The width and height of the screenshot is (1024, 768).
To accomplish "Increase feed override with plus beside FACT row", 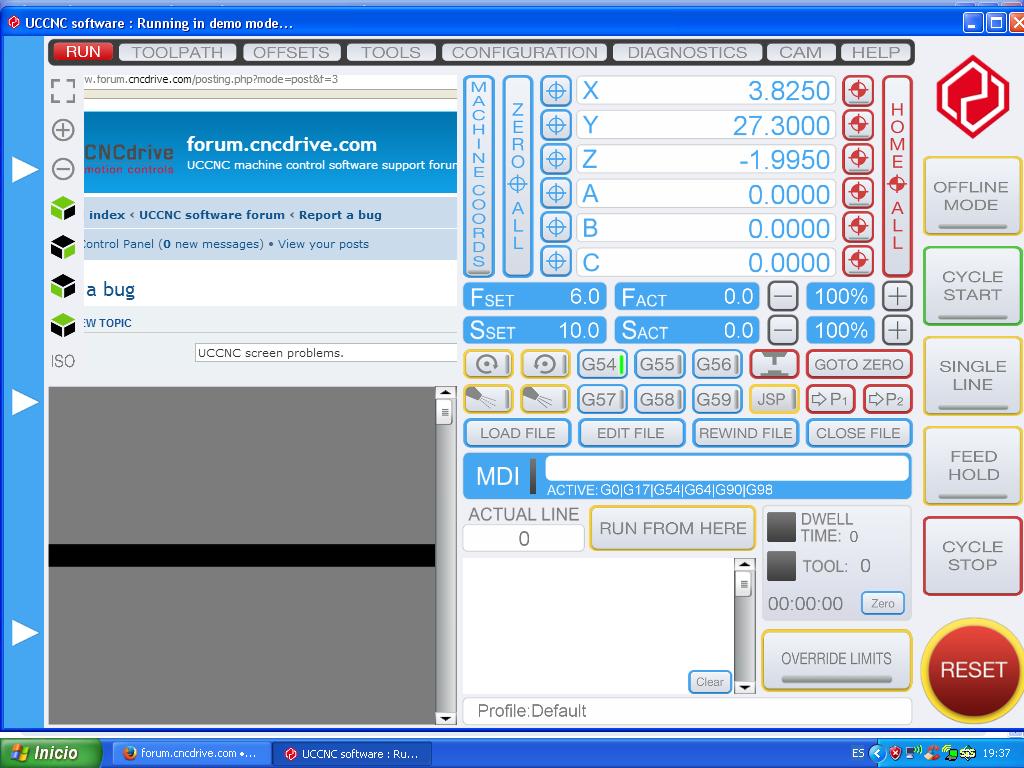I will [897, 296].
